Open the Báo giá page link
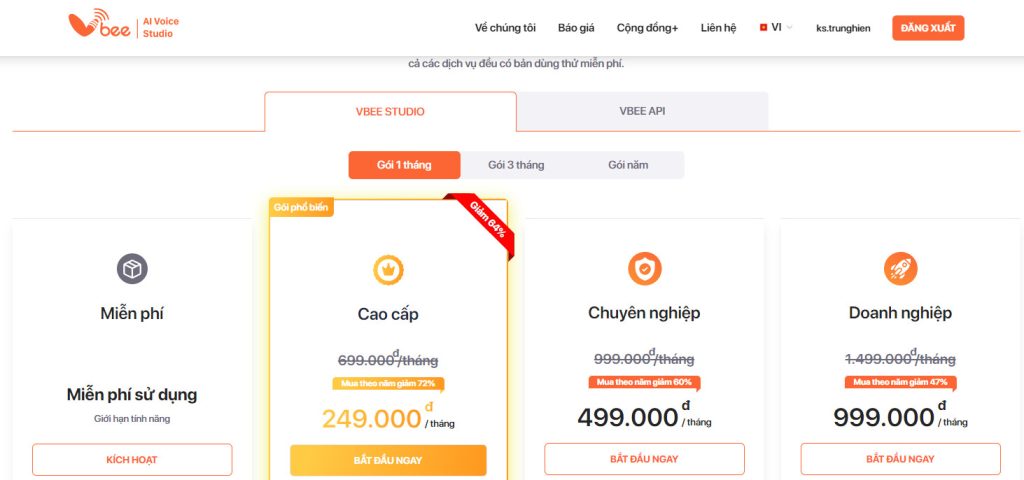 pyautogui.click(x=576, y=28)
